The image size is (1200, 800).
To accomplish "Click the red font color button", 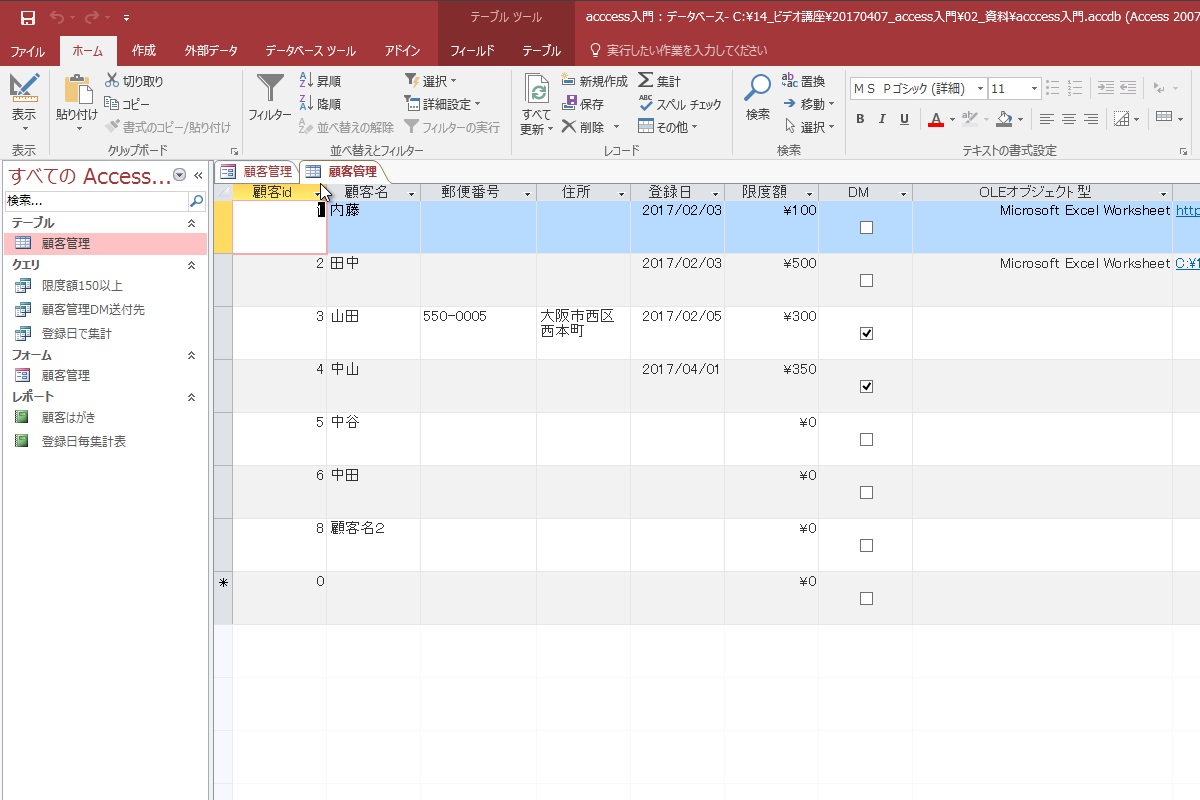I will pyautogui.click(x=936, y=119).
